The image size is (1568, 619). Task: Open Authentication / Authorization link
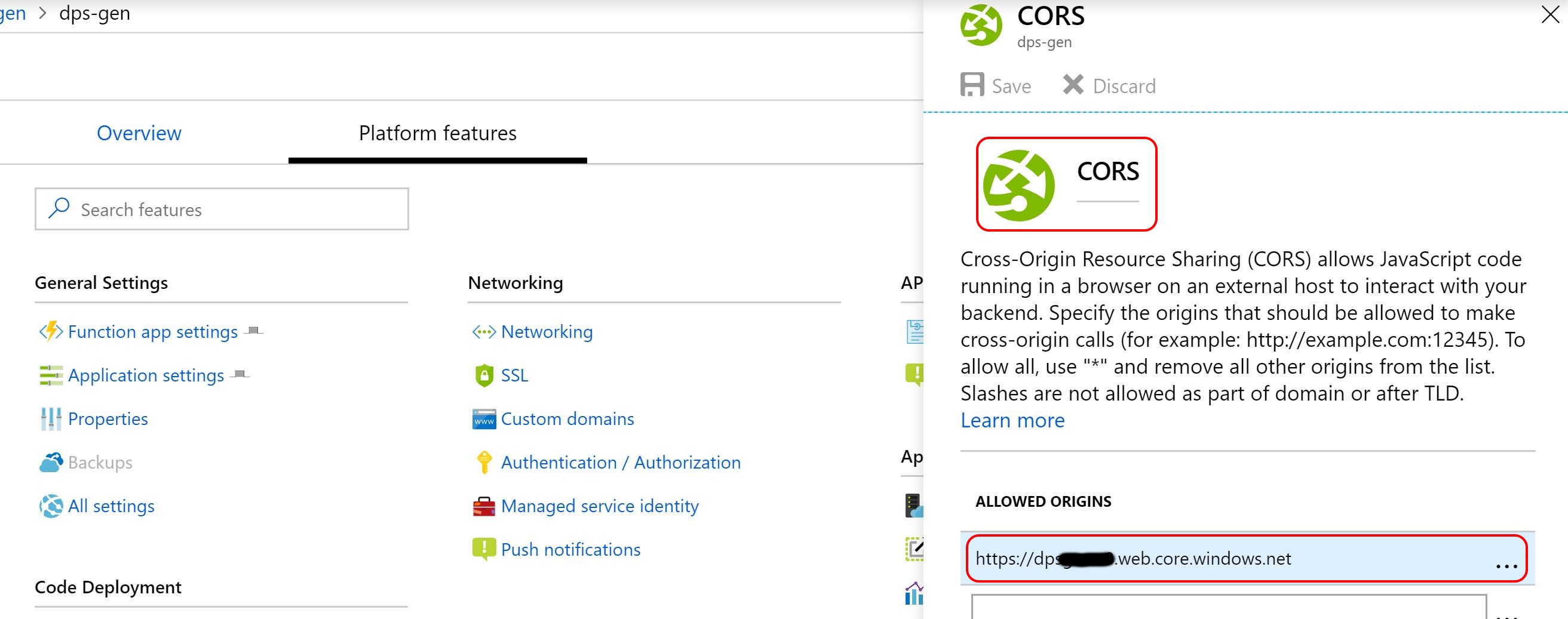tap(621, 463)
